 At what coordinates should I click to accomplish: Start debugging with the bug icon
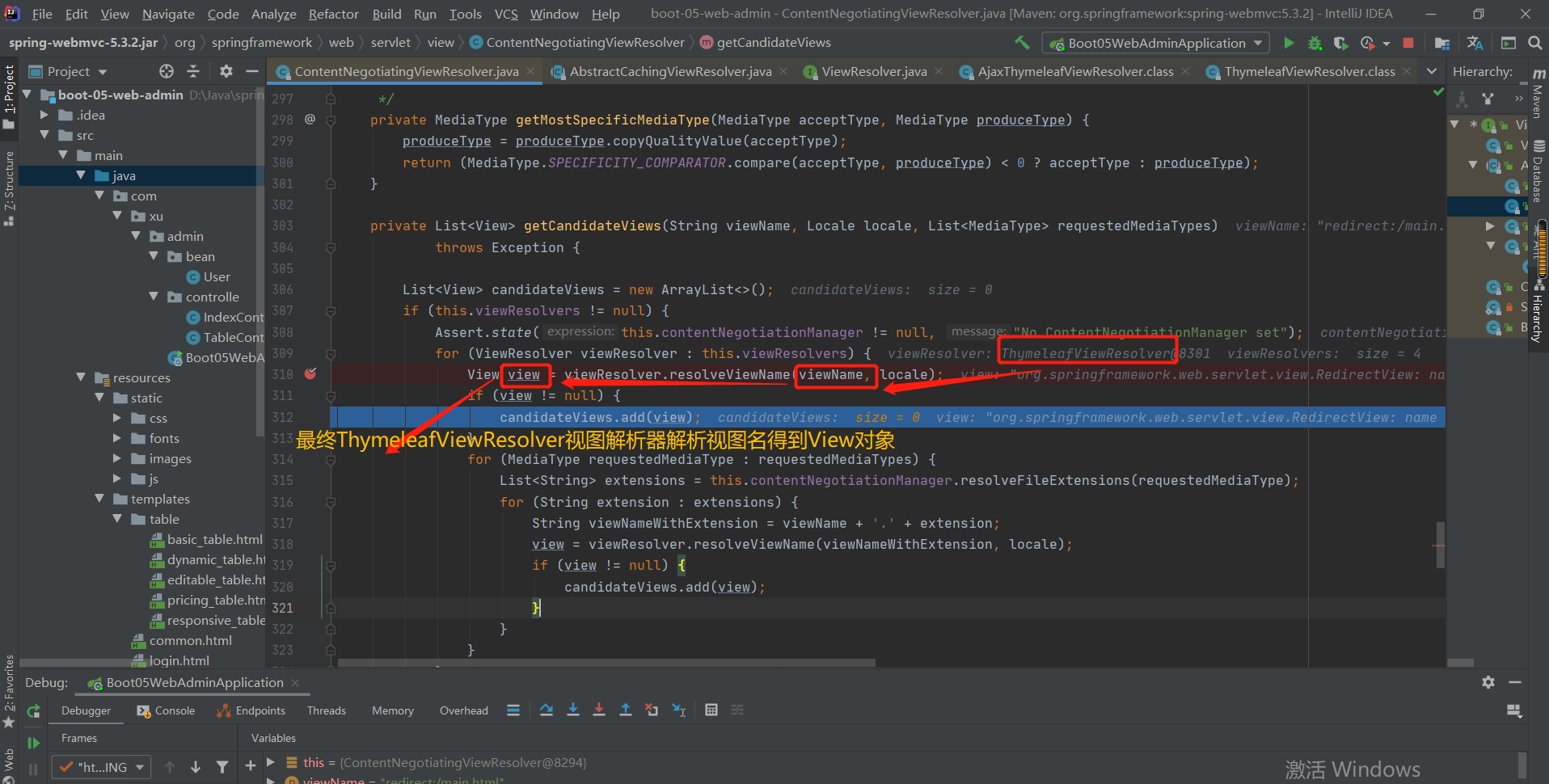1315,43
